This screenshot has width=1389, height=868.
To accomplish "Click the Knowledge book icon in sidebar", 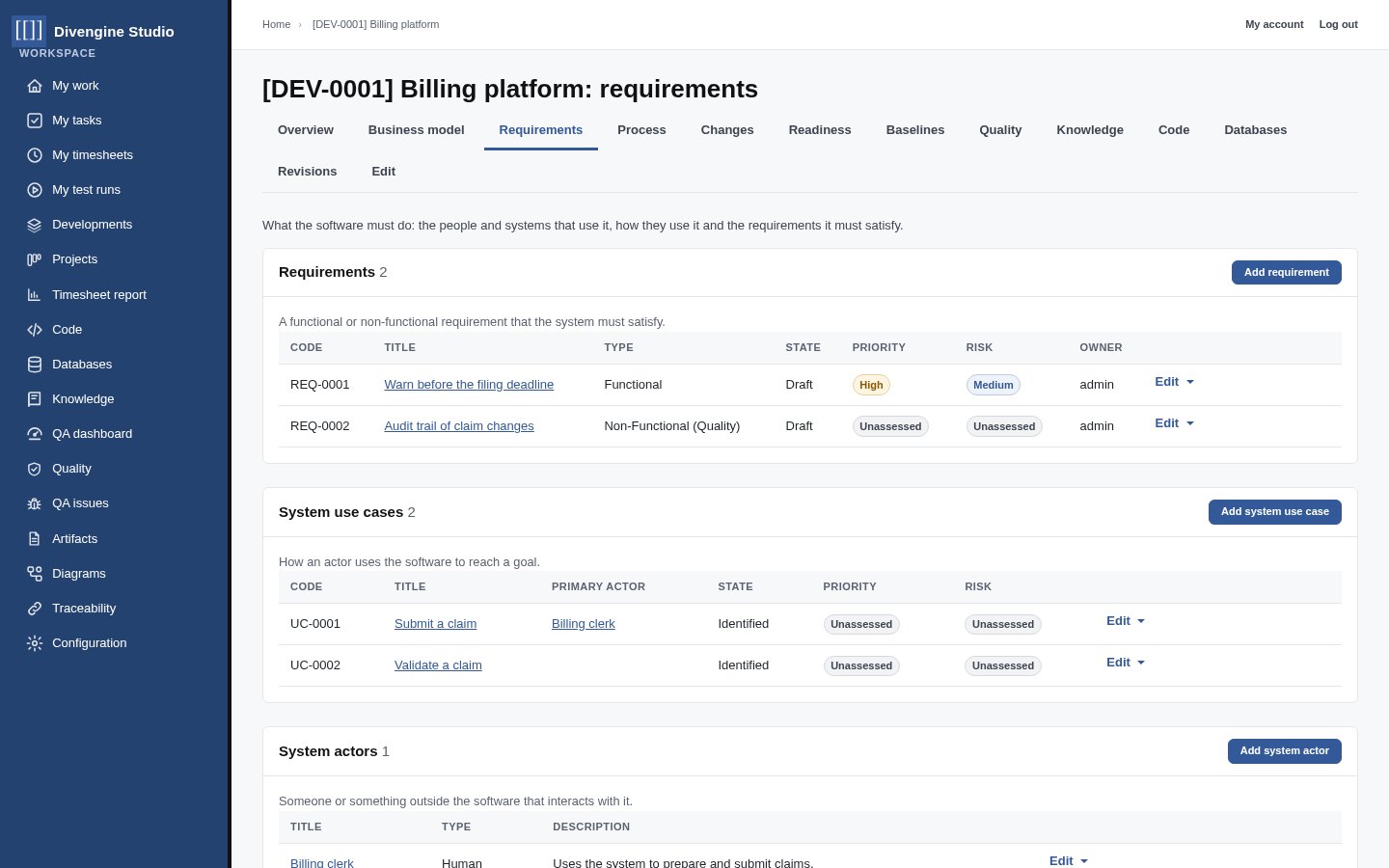I will point(35,399).
